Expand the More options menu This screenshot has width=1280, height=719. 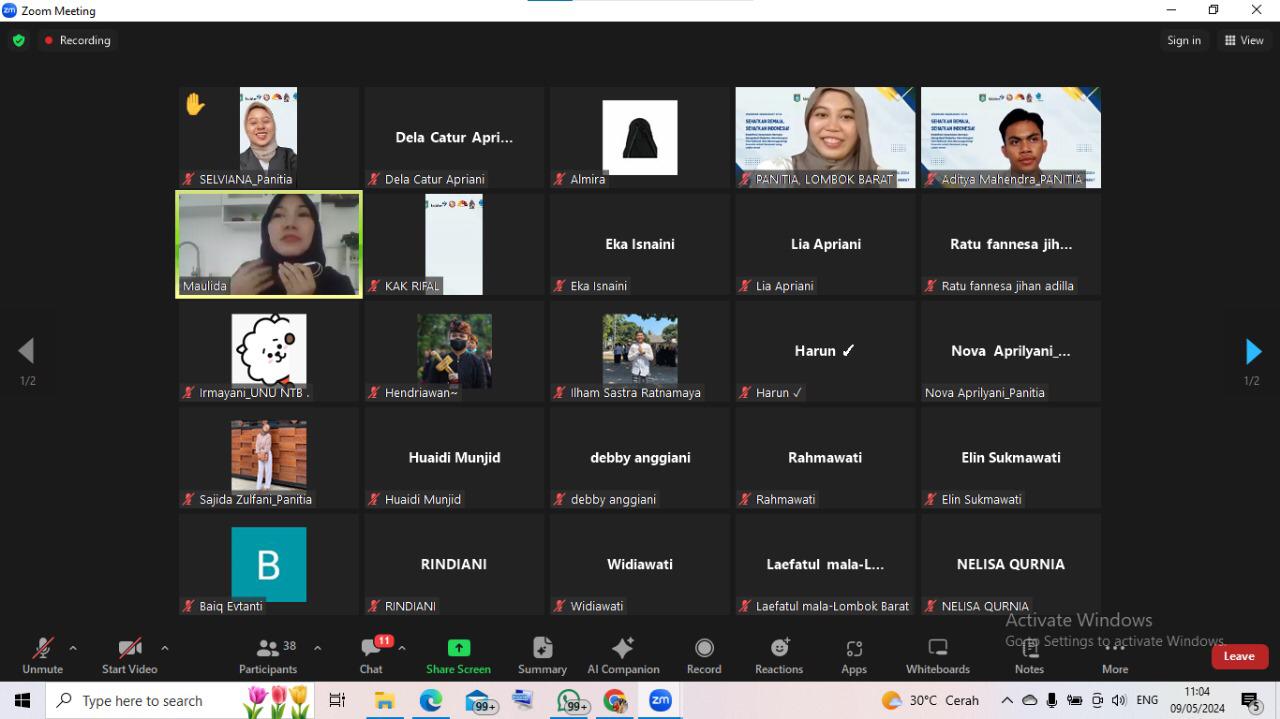coord(1115,656)
